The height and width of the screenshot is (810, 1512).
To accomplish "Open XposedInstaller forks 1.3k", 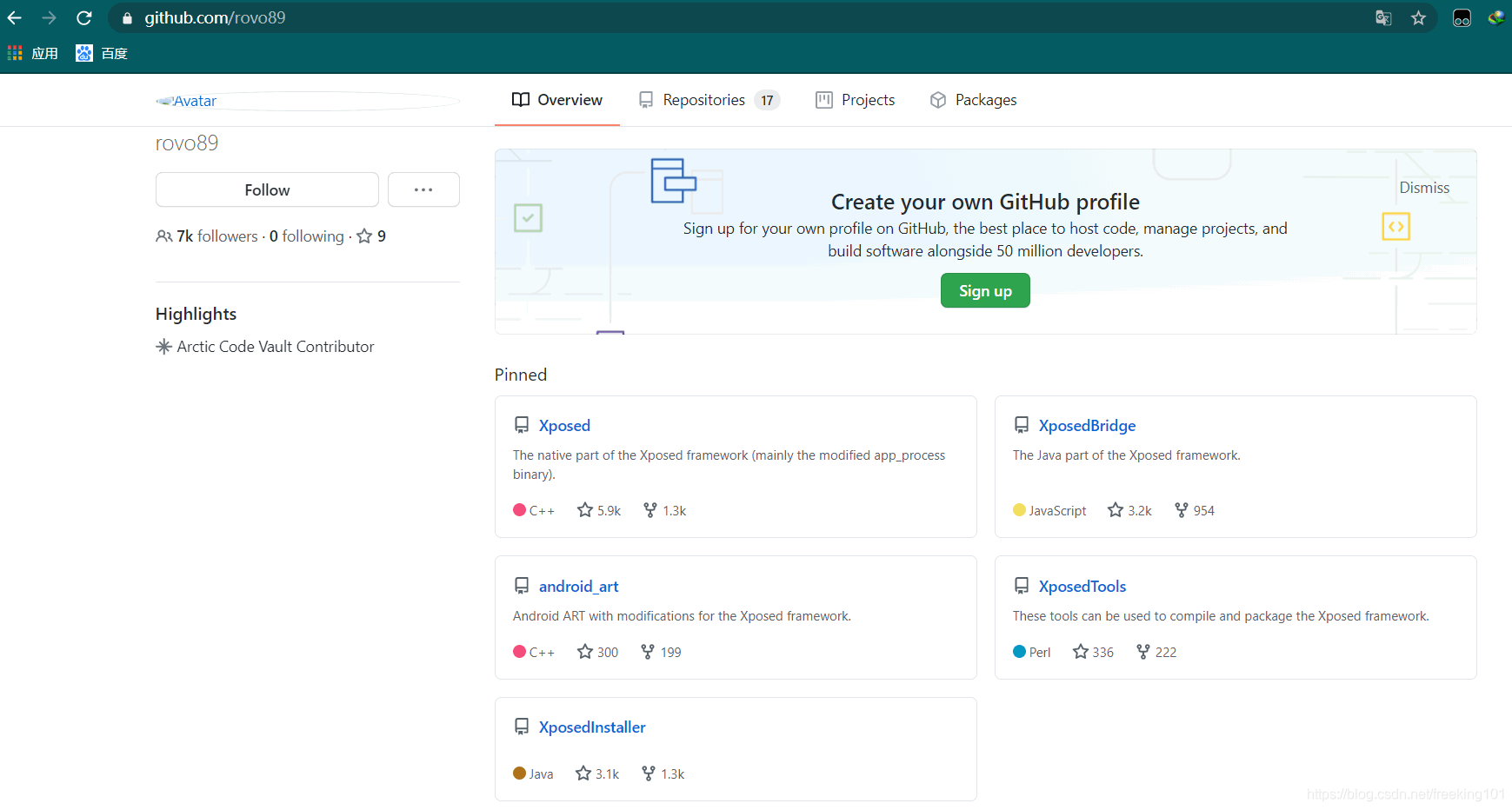I will 663,773.
